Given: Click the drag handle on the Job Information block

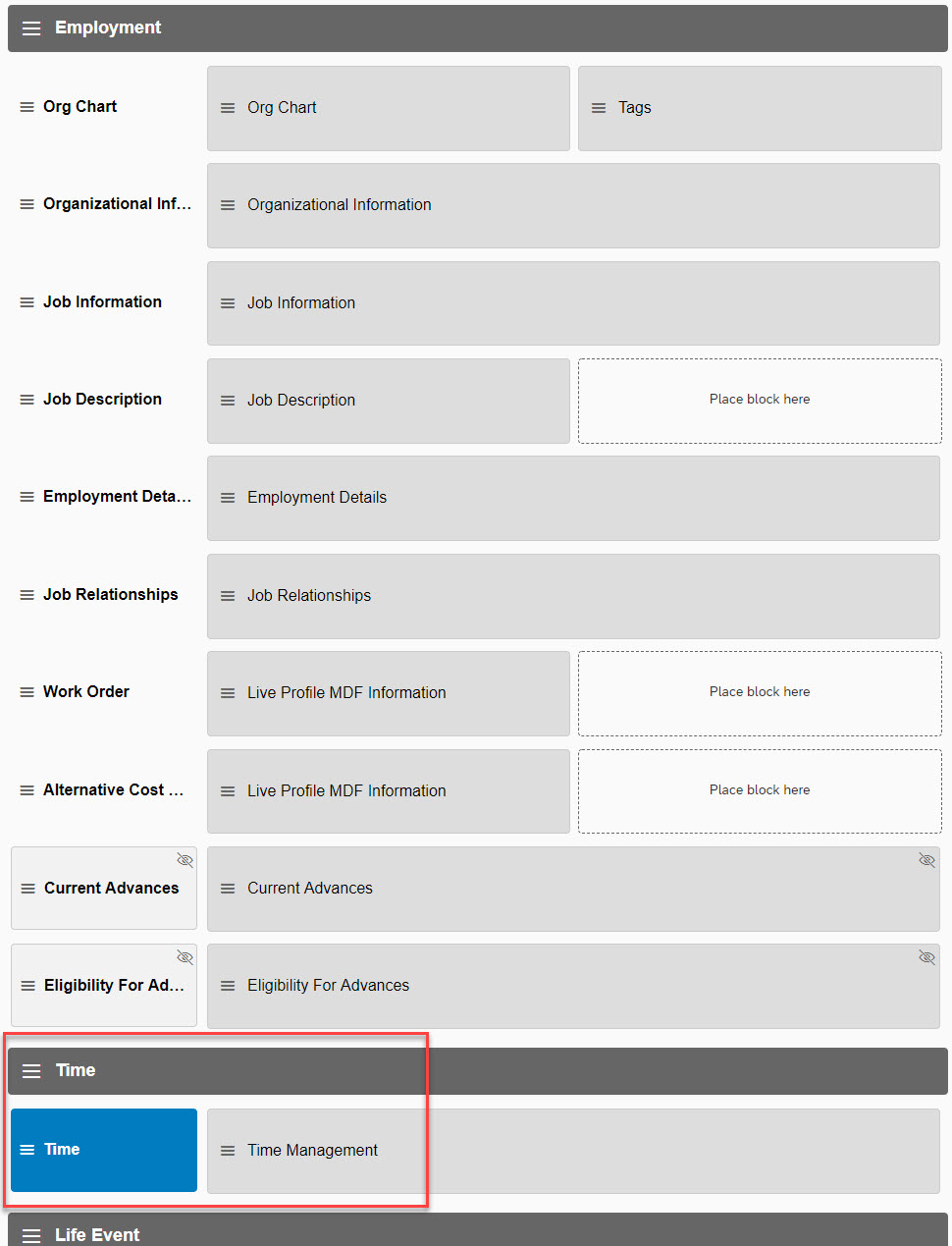Looking at the screenshot, I should point(228,303).
